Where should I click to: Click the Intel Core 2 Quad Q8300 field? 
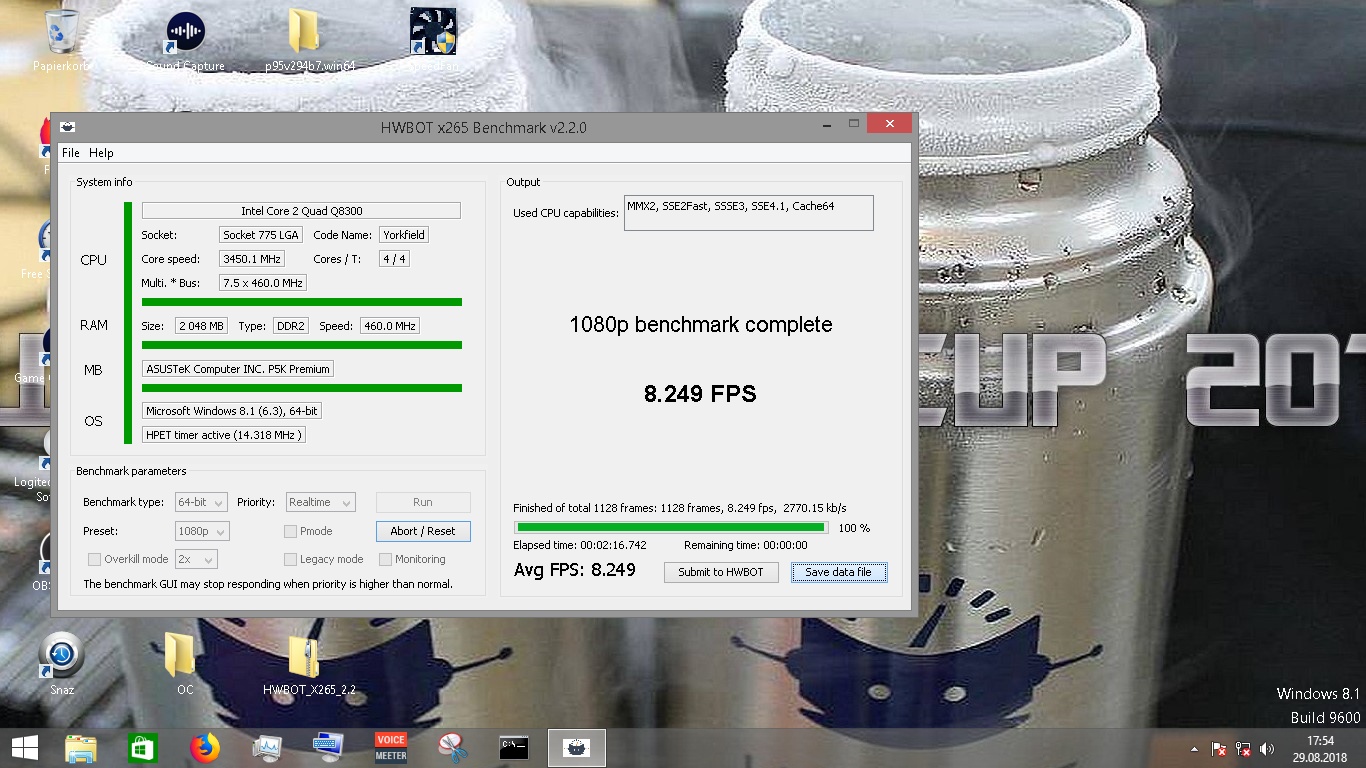tap(301, 211)
